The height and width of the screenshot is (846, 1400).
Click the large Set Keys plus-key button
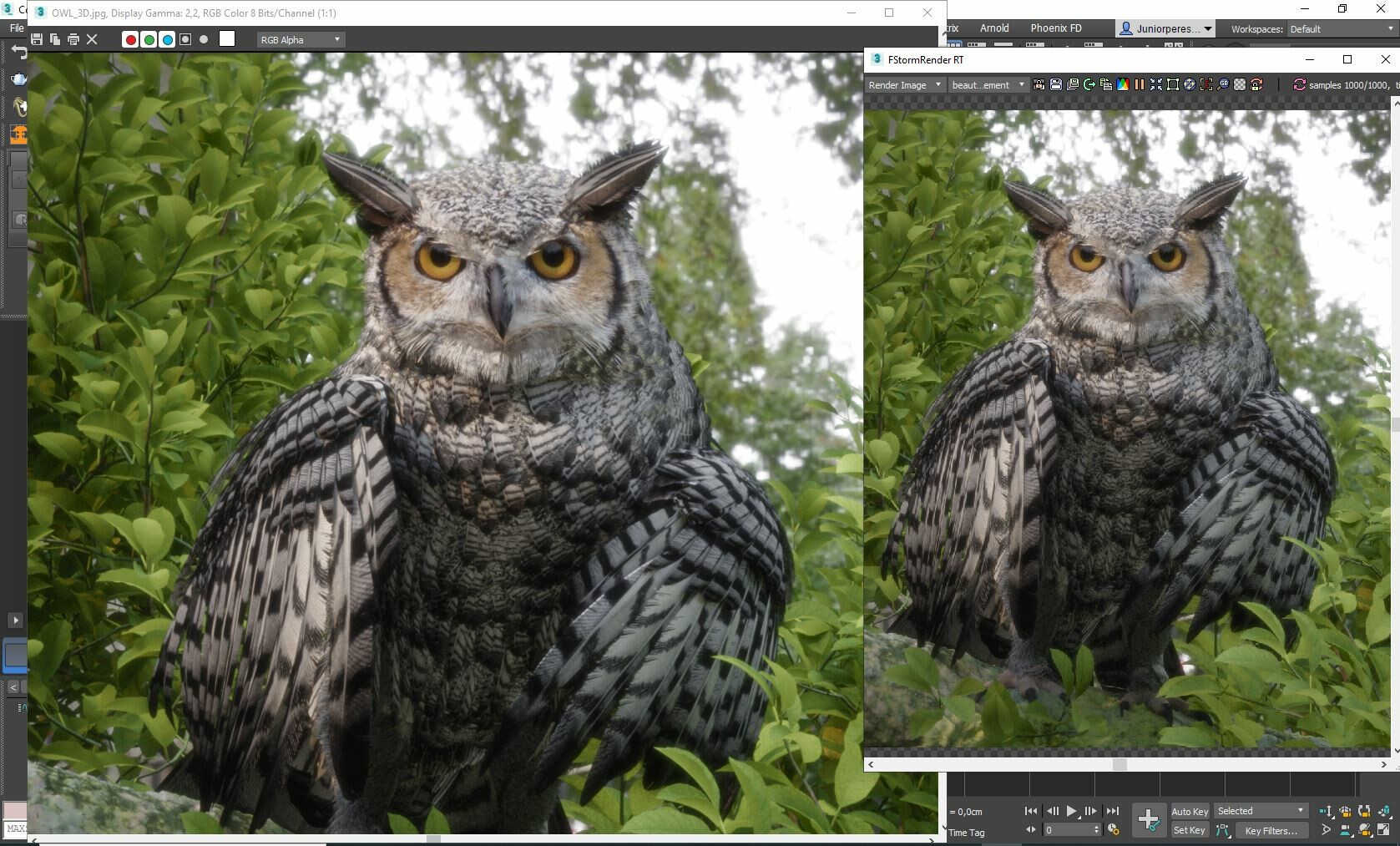coord(1148,819)
